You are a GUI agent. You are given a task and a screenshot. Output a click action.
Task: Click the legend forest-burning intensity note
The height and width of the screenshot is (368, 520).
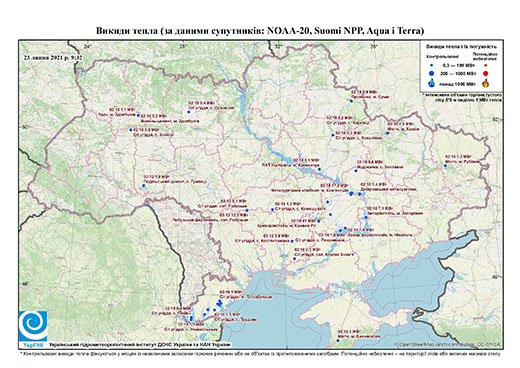tap(462, 97)
